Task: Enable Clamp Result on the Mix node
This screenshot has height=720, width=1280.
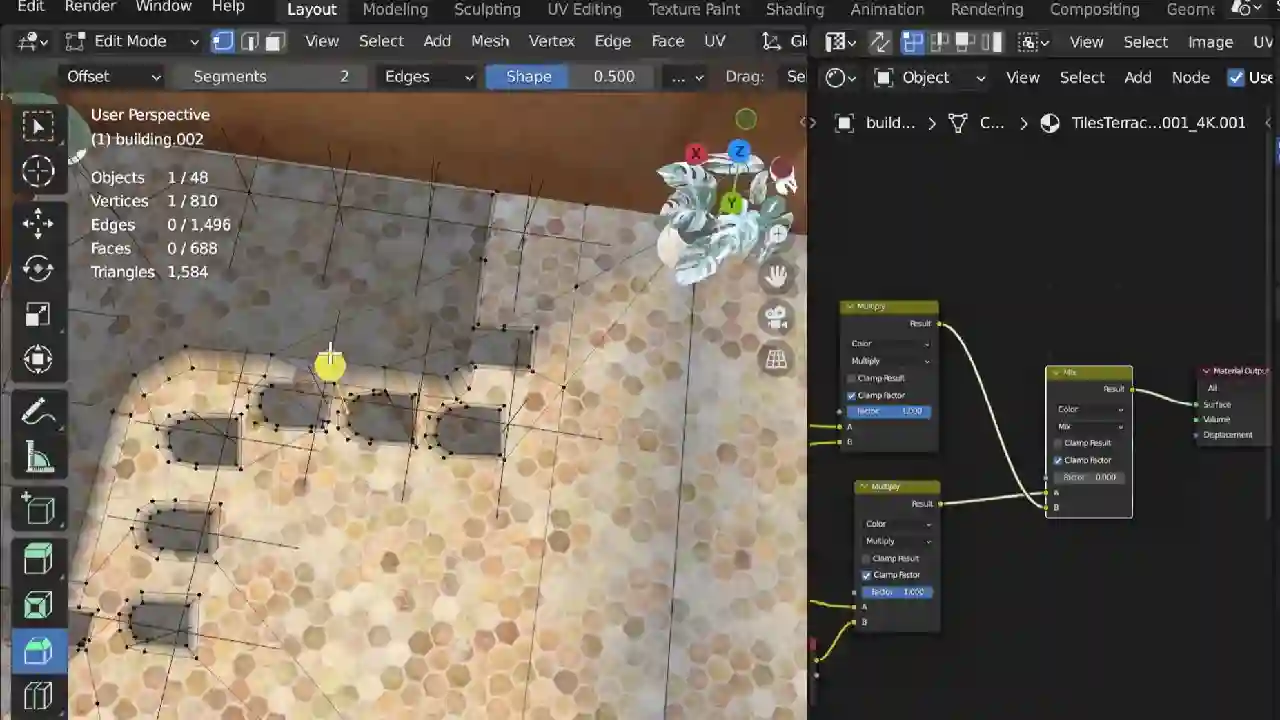Action: 1057,443
